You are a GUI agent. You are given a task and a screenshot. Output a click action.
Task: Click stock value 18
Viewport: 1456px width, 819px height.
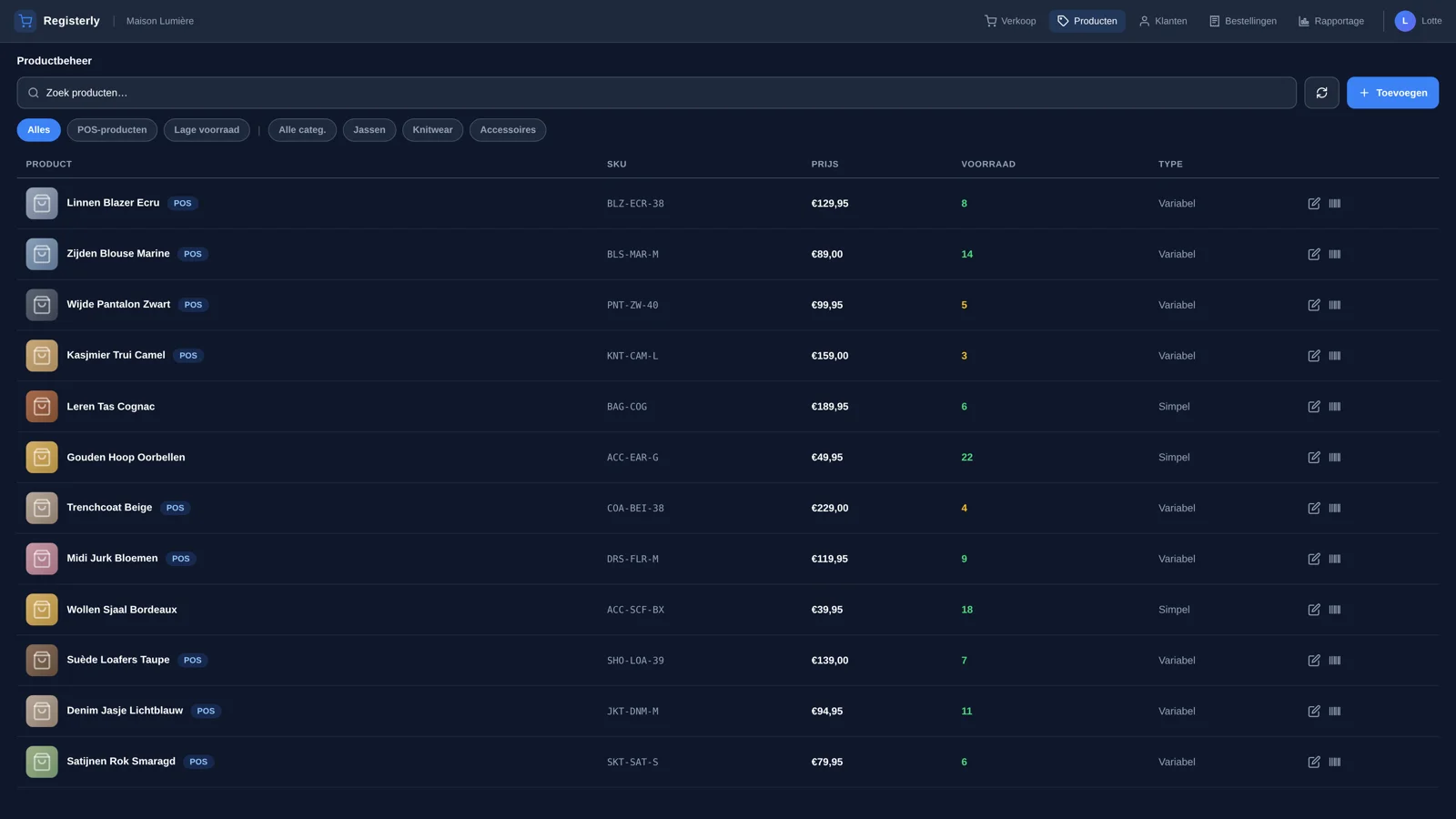pos(966,610)
